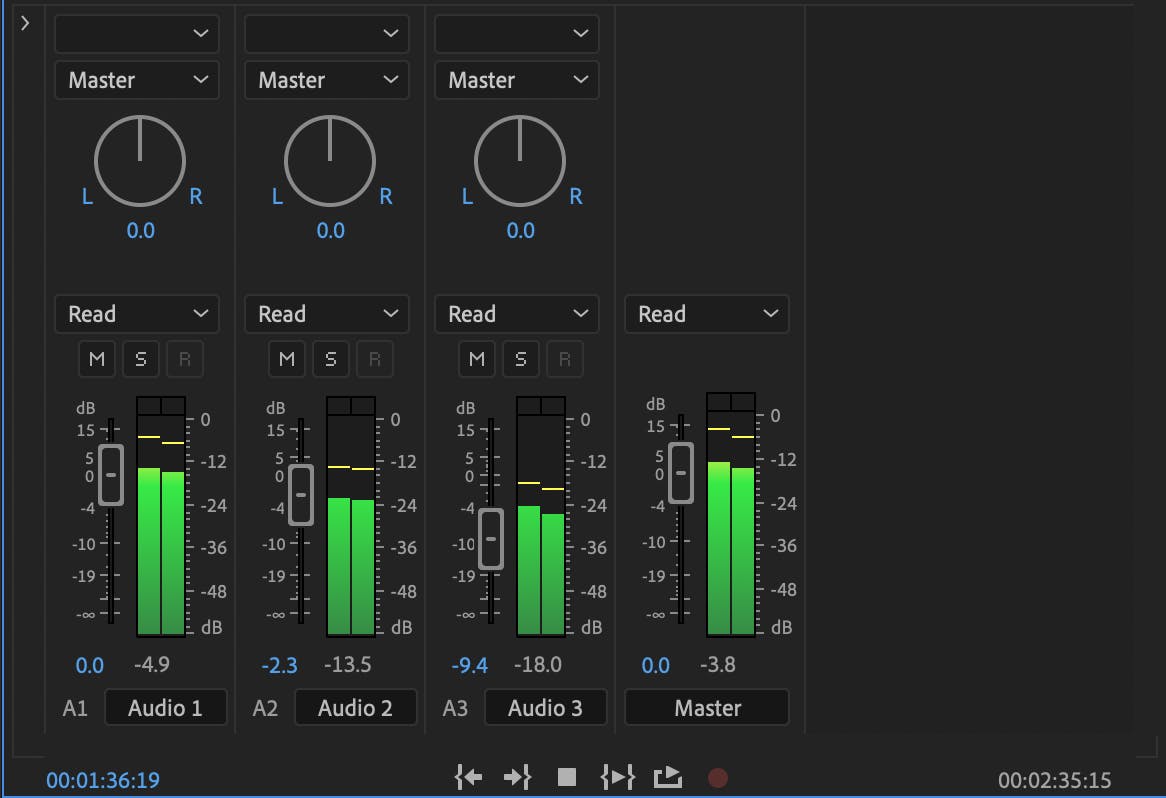Click the duration timecode 00:02:35:15
The image size is (1166, 798).
tap(1054, 780)
